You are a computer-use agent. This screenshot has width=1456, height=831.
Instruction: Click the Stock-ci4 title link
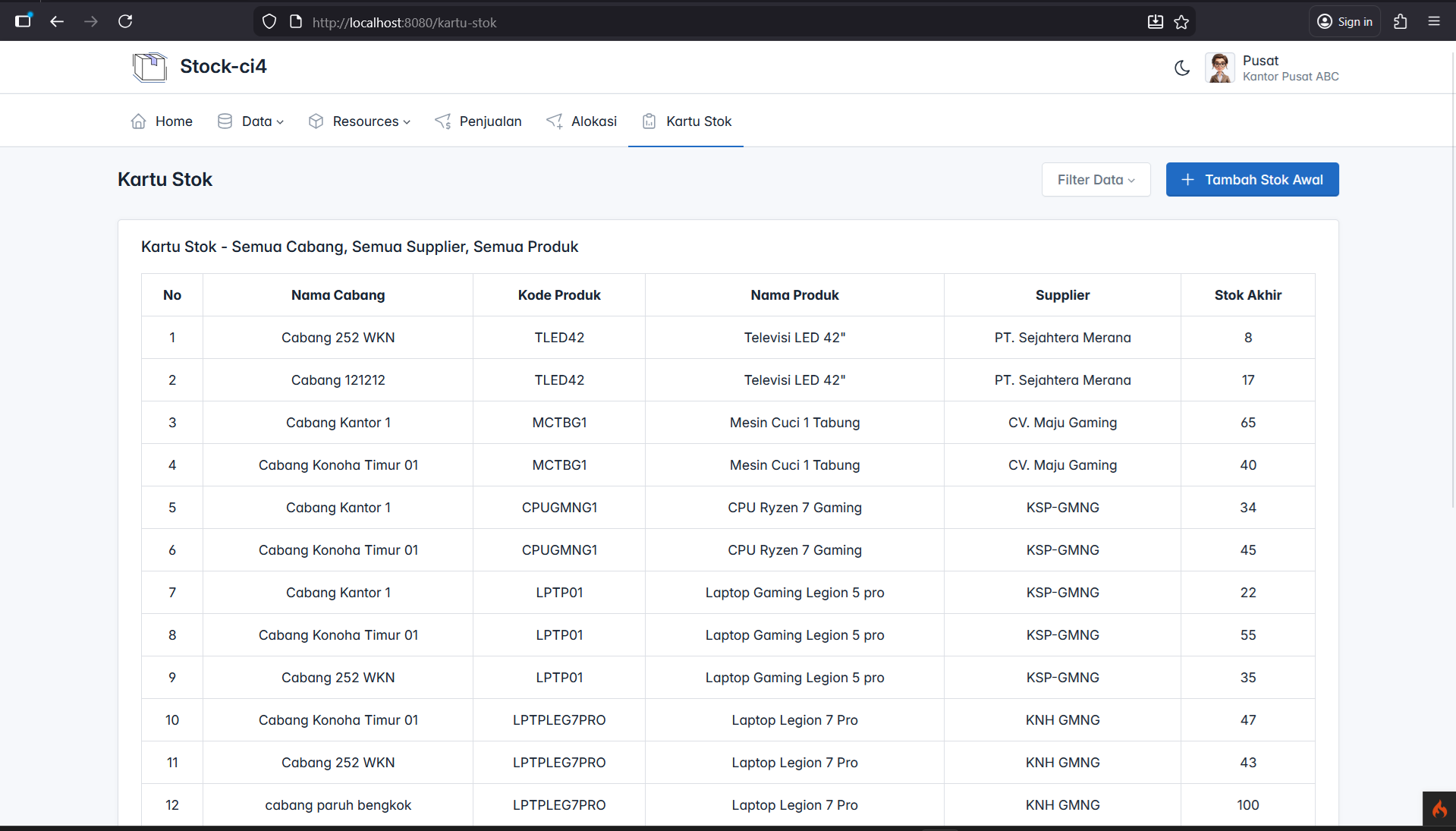[223, 67]
